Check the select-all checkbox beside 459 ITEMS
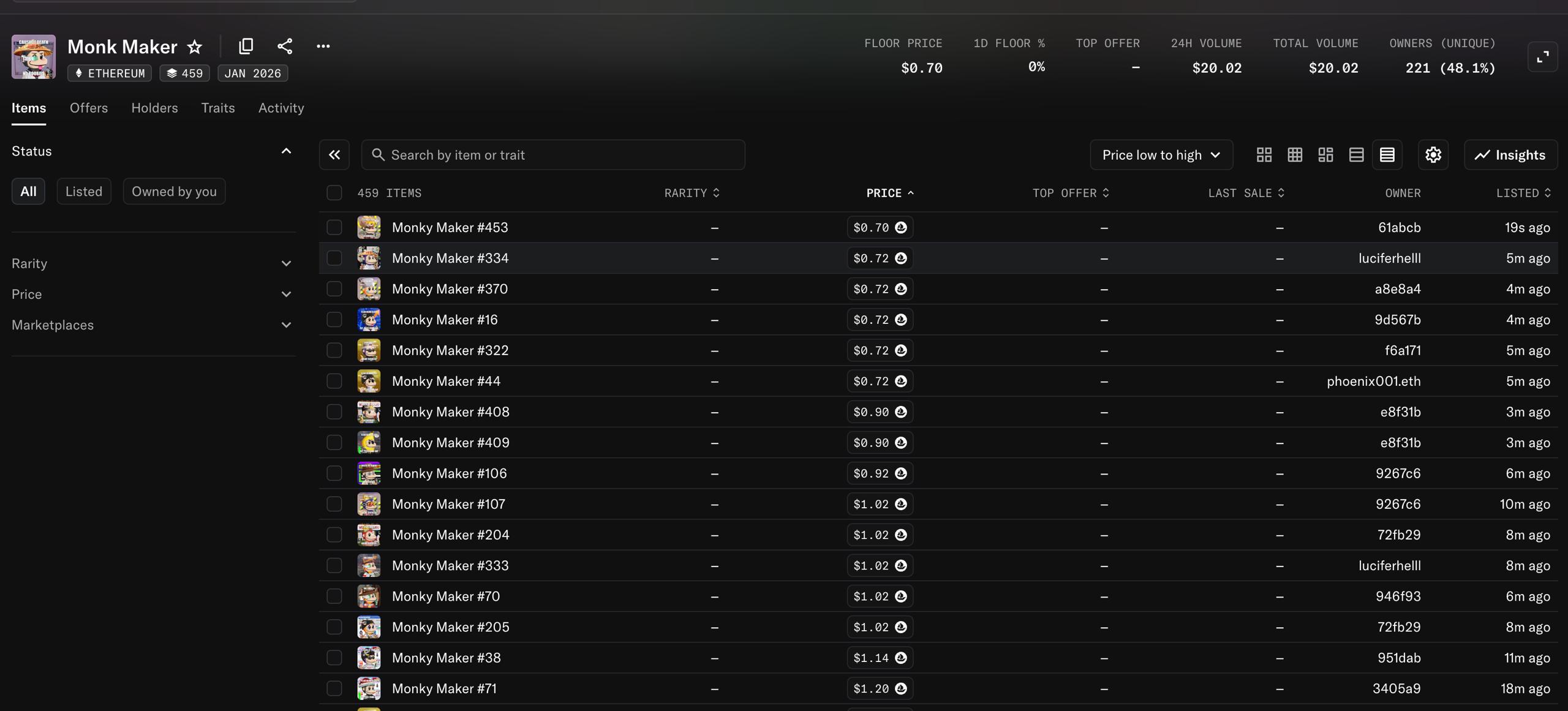 [x=334, y=193]
